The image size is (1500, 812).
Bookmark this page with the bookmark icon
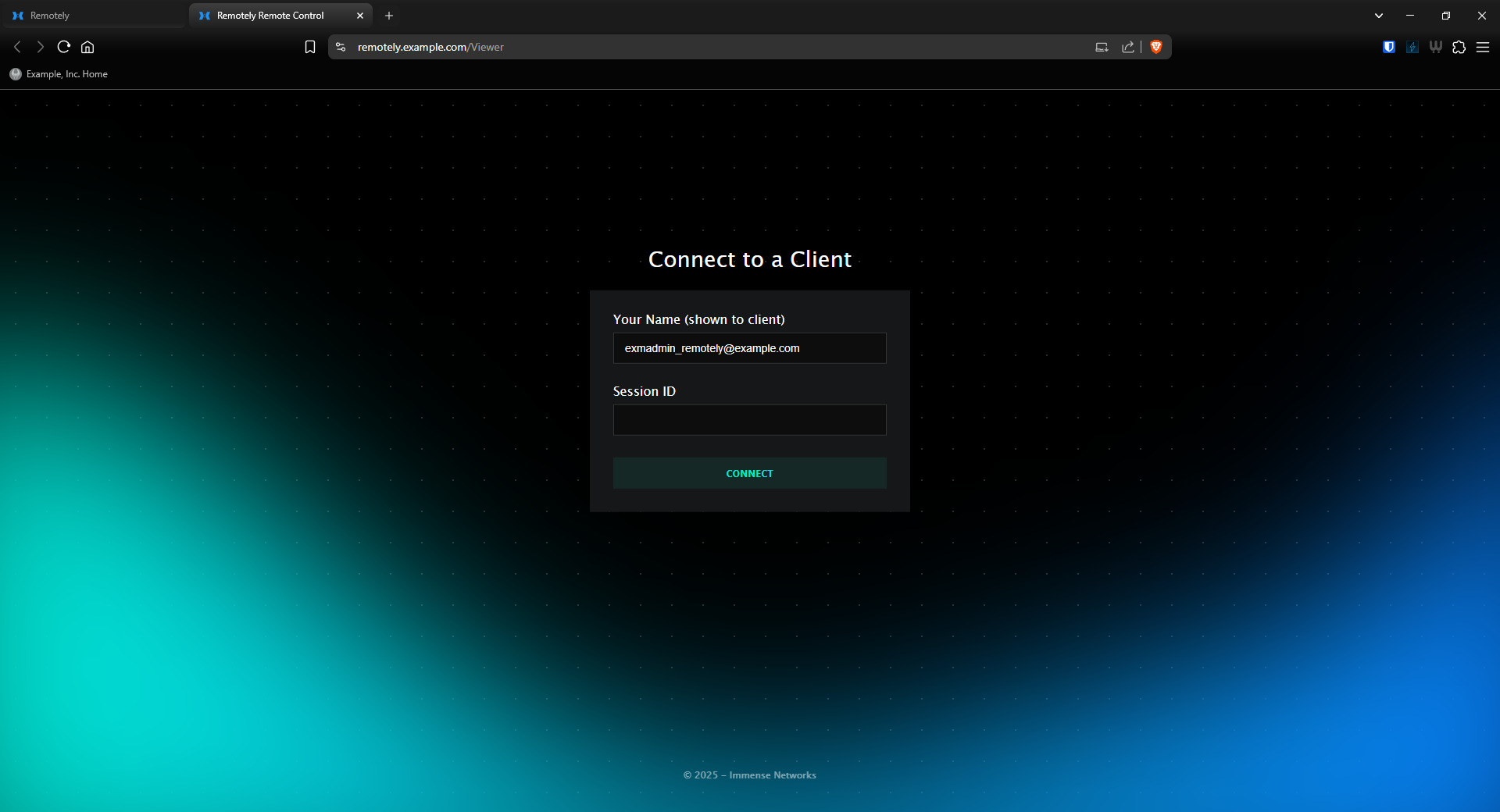tap(310, 47)
